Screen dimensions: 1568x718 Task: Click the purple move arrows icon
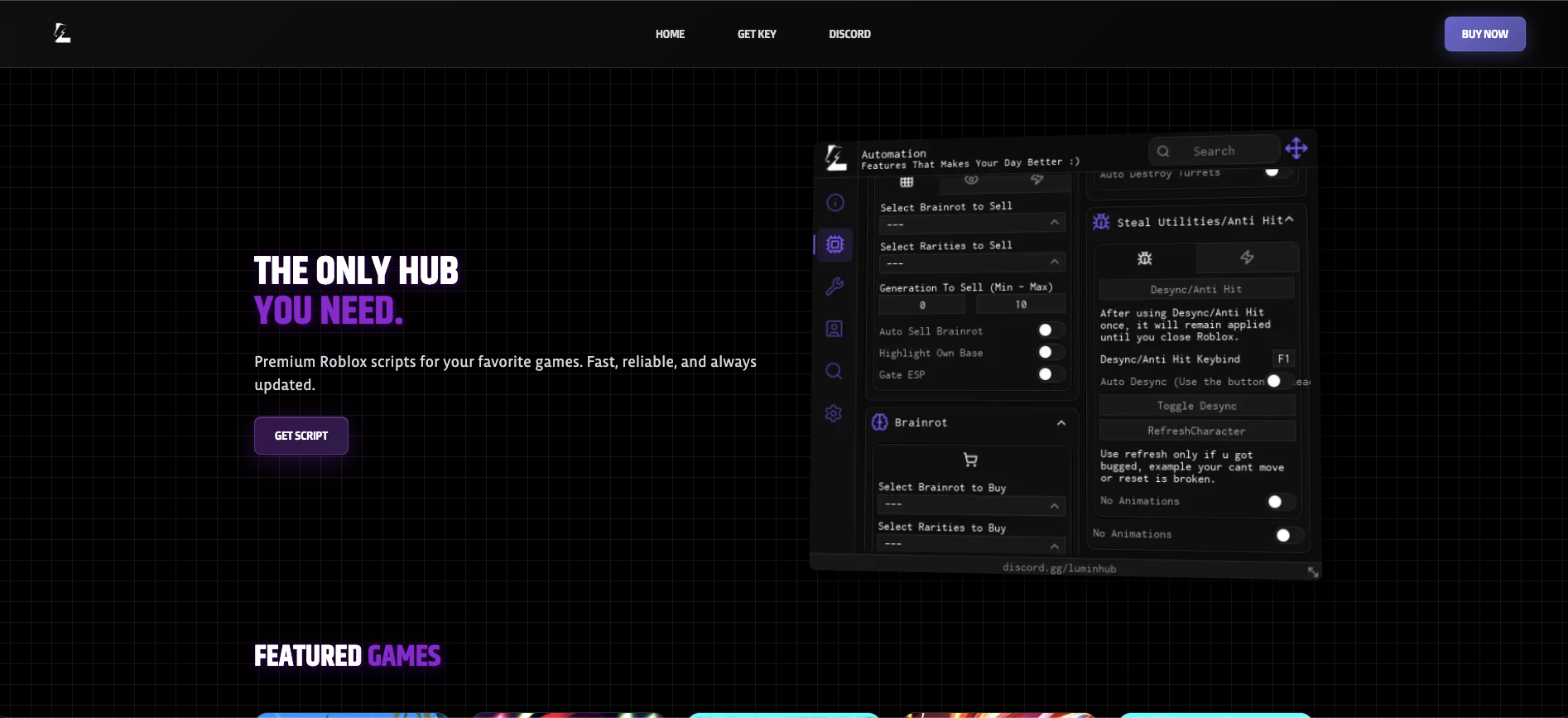(x=1296, y=148)
